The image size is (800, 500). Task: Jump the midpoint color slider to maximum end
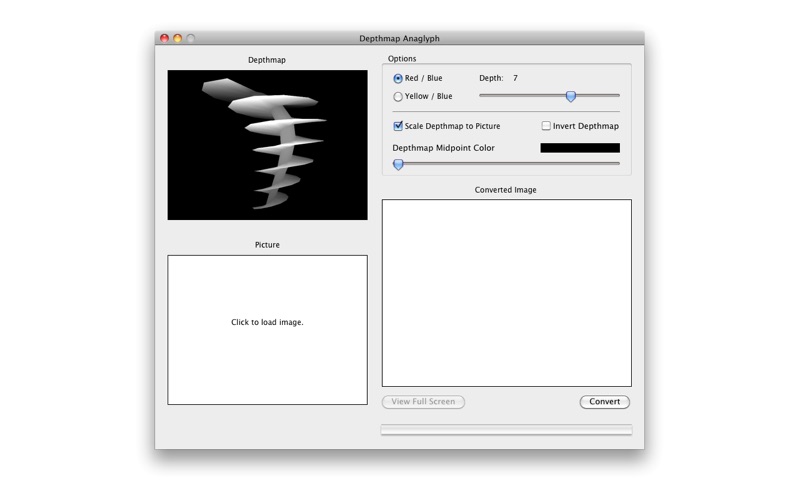coord(618,163)
